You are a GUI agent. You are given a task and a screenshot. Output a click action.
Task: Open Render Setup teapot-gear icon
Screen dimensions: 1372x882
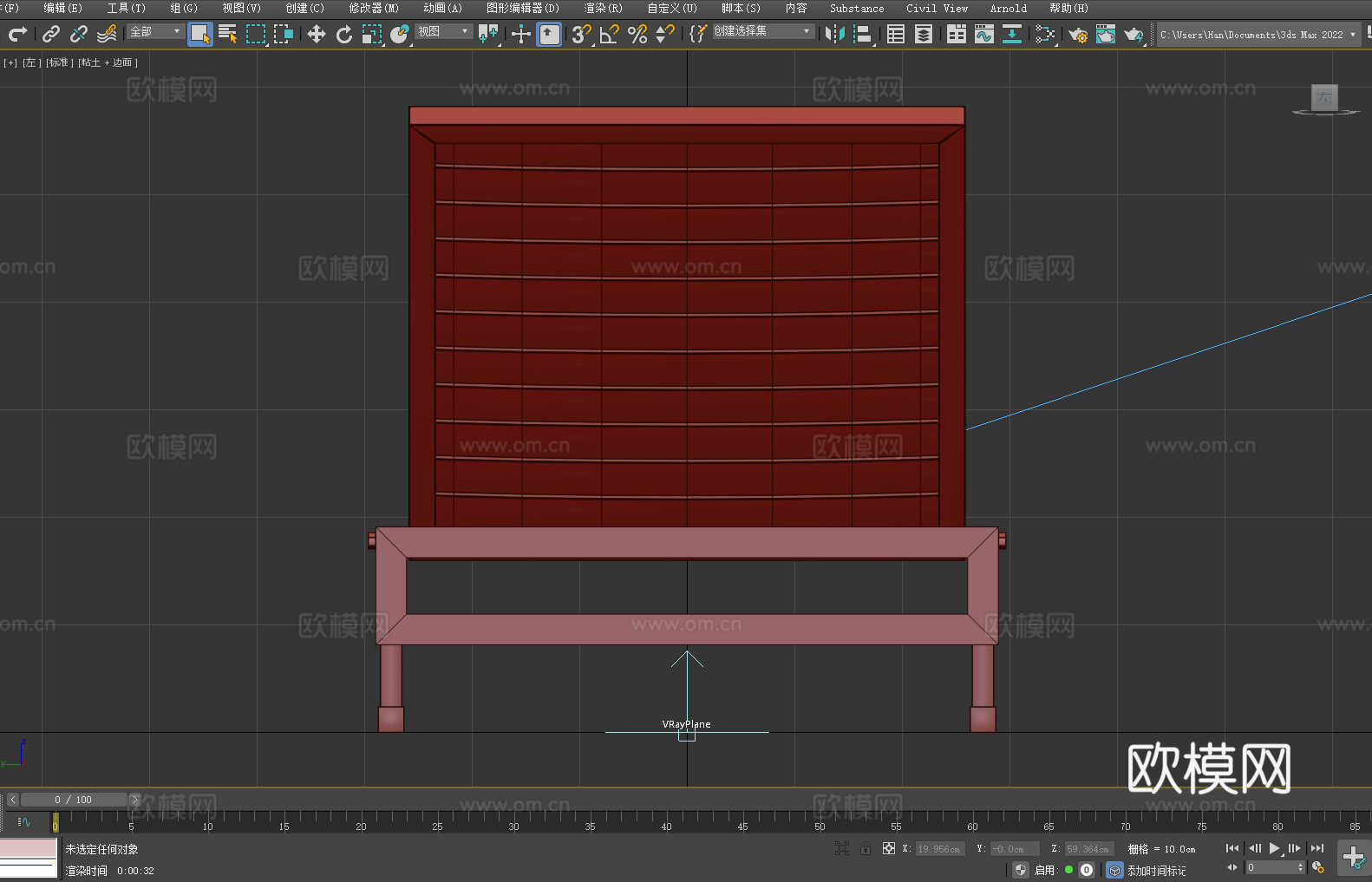1078,34
